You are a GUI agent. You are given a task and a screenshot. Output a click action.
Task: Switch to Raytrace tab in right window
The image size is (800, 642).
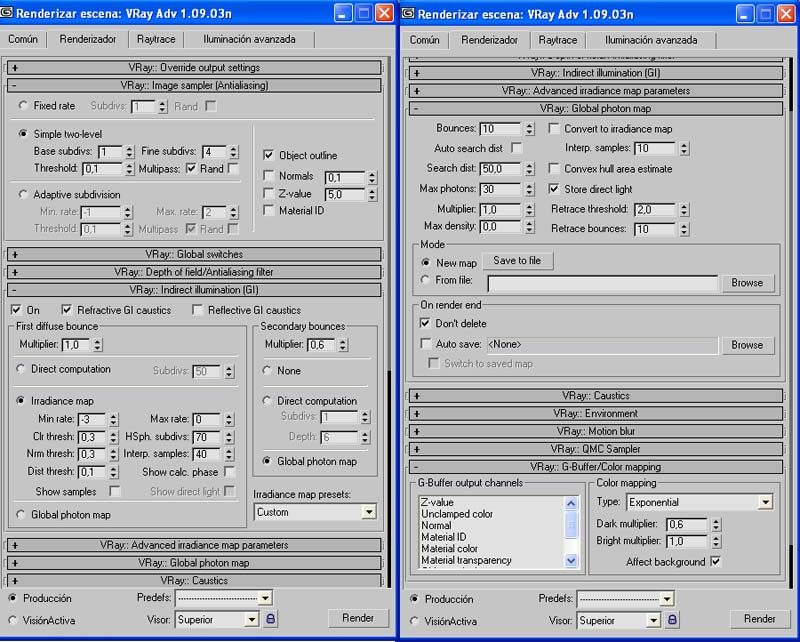tap(558, 40)
